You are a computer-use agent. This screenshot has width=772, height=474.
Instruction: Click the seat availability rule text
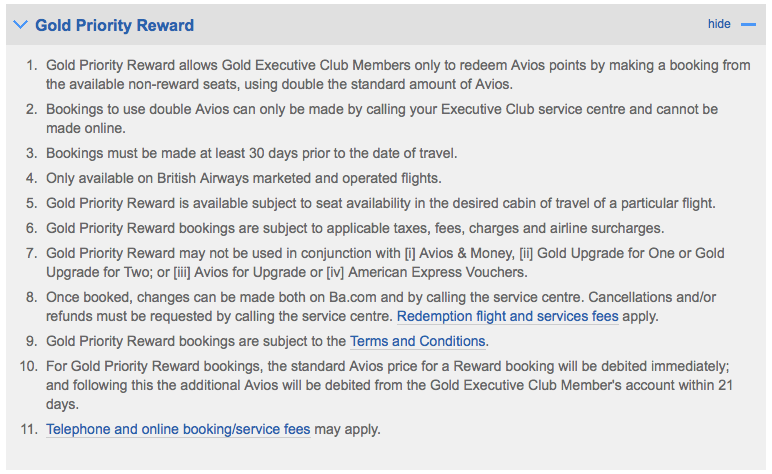pyautogui.click(x=380, y=203)
